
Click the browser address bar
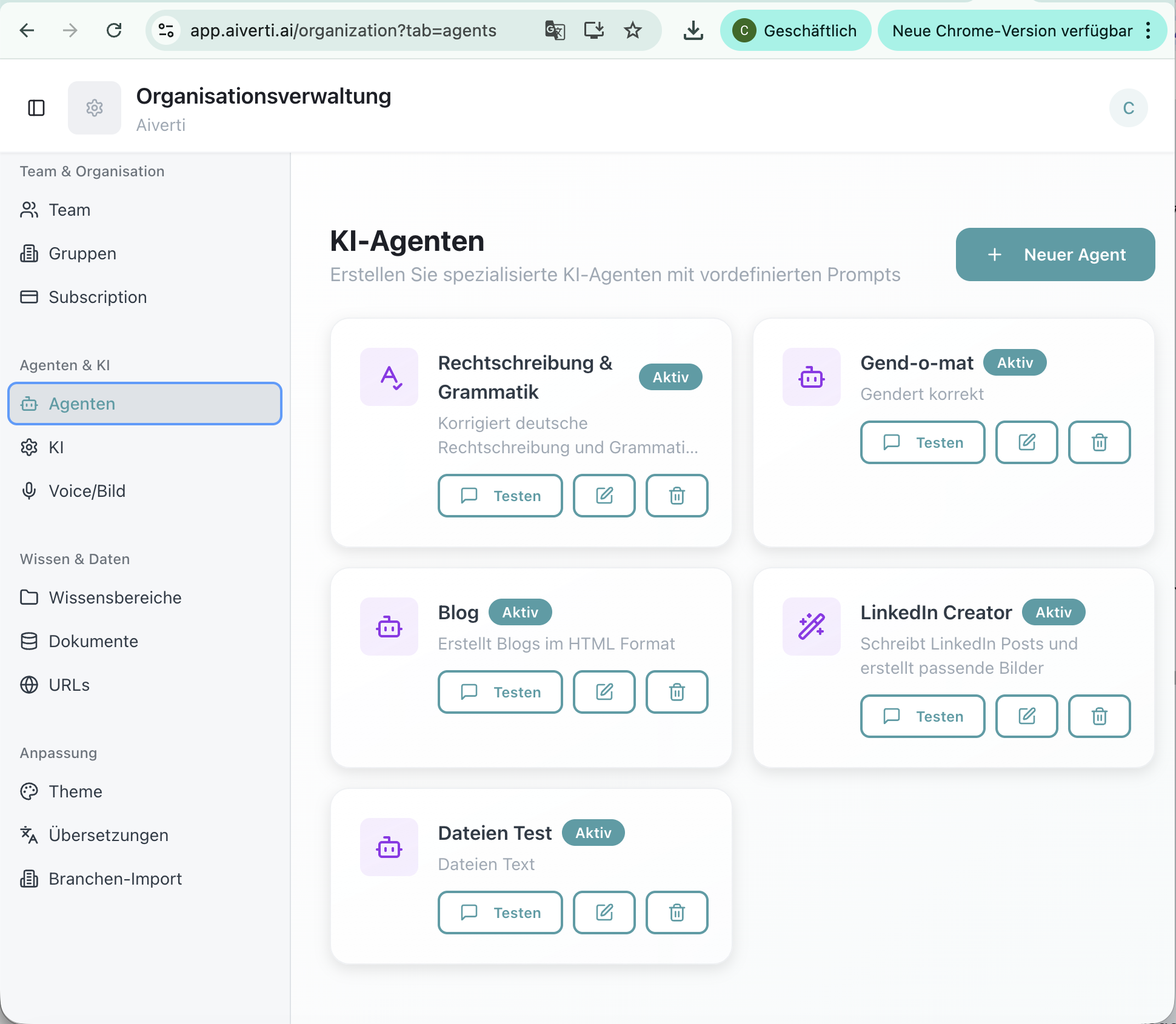tap(342, 30)
